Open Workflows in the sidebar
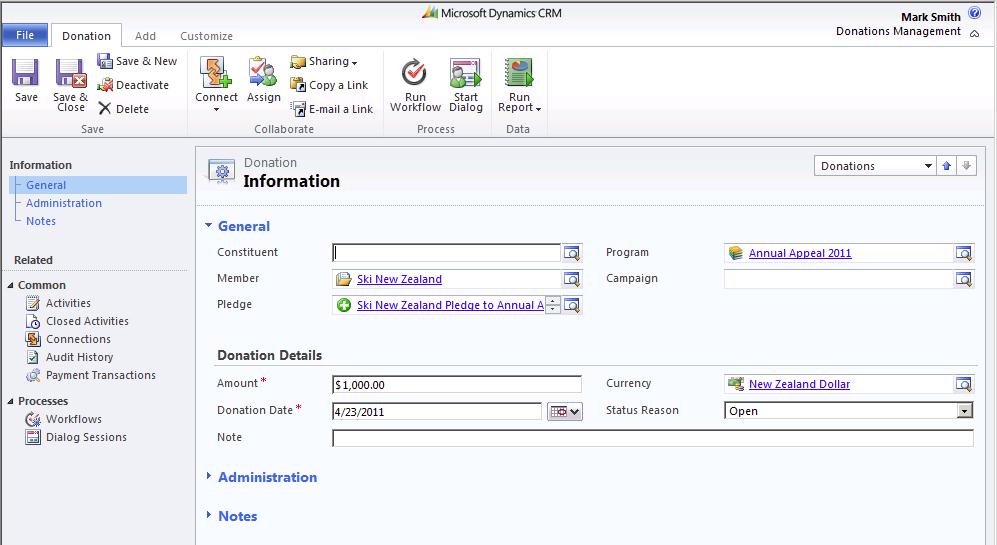Screen dimensions: 997x545 click(64, 419)
